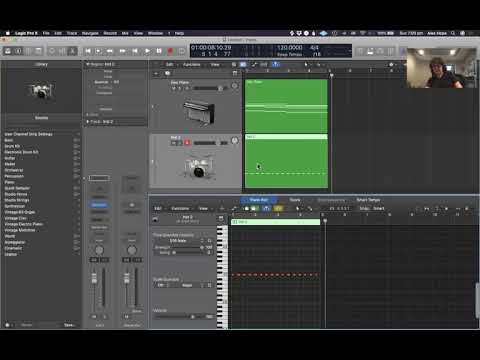The height and width of the screenshot is (360, 480).
Task: Toggle the Cycle button next to Record
Action: [x=182, y=51]
